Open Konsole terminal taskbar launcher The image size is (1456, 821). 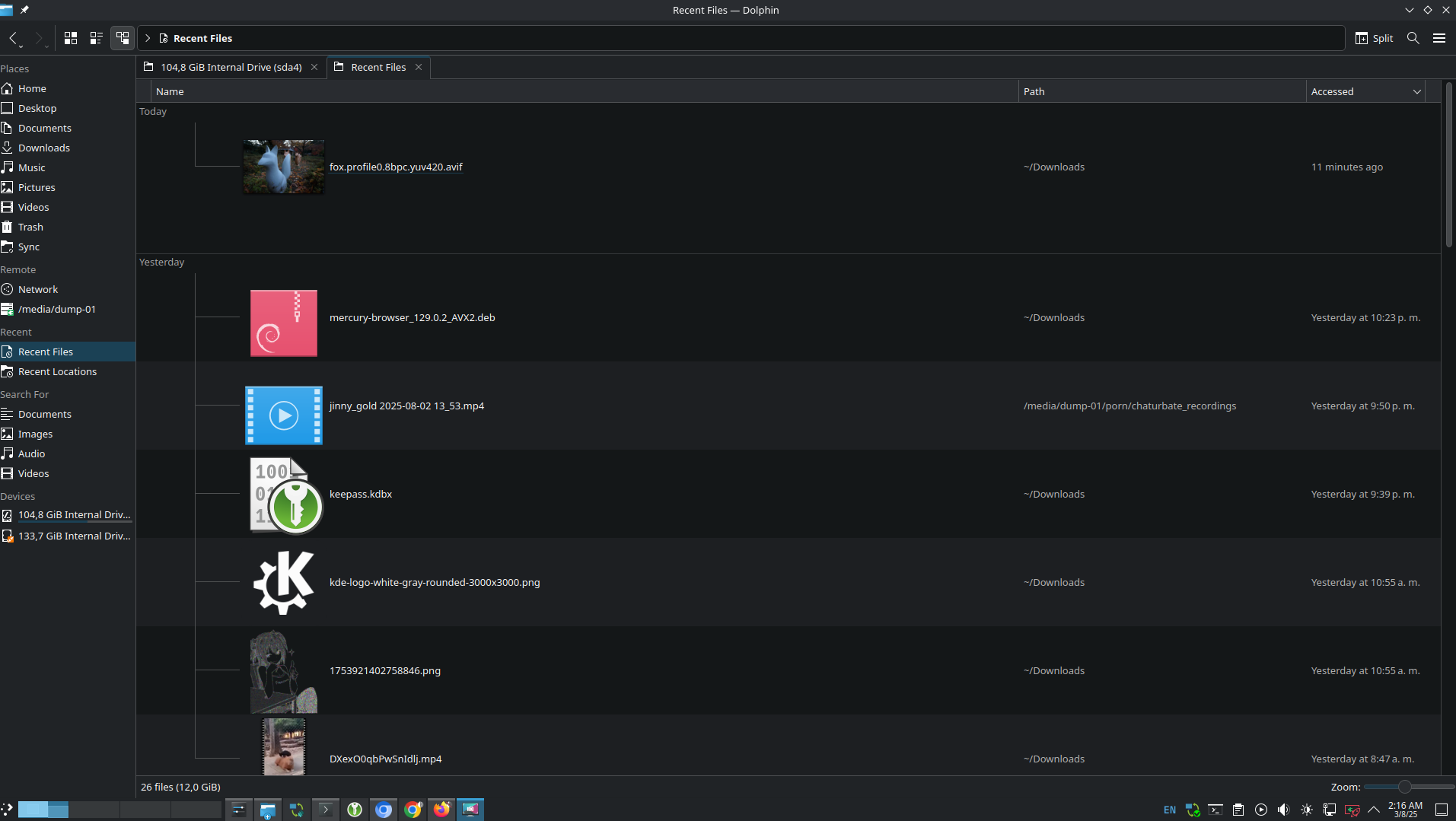coord(325,810)
